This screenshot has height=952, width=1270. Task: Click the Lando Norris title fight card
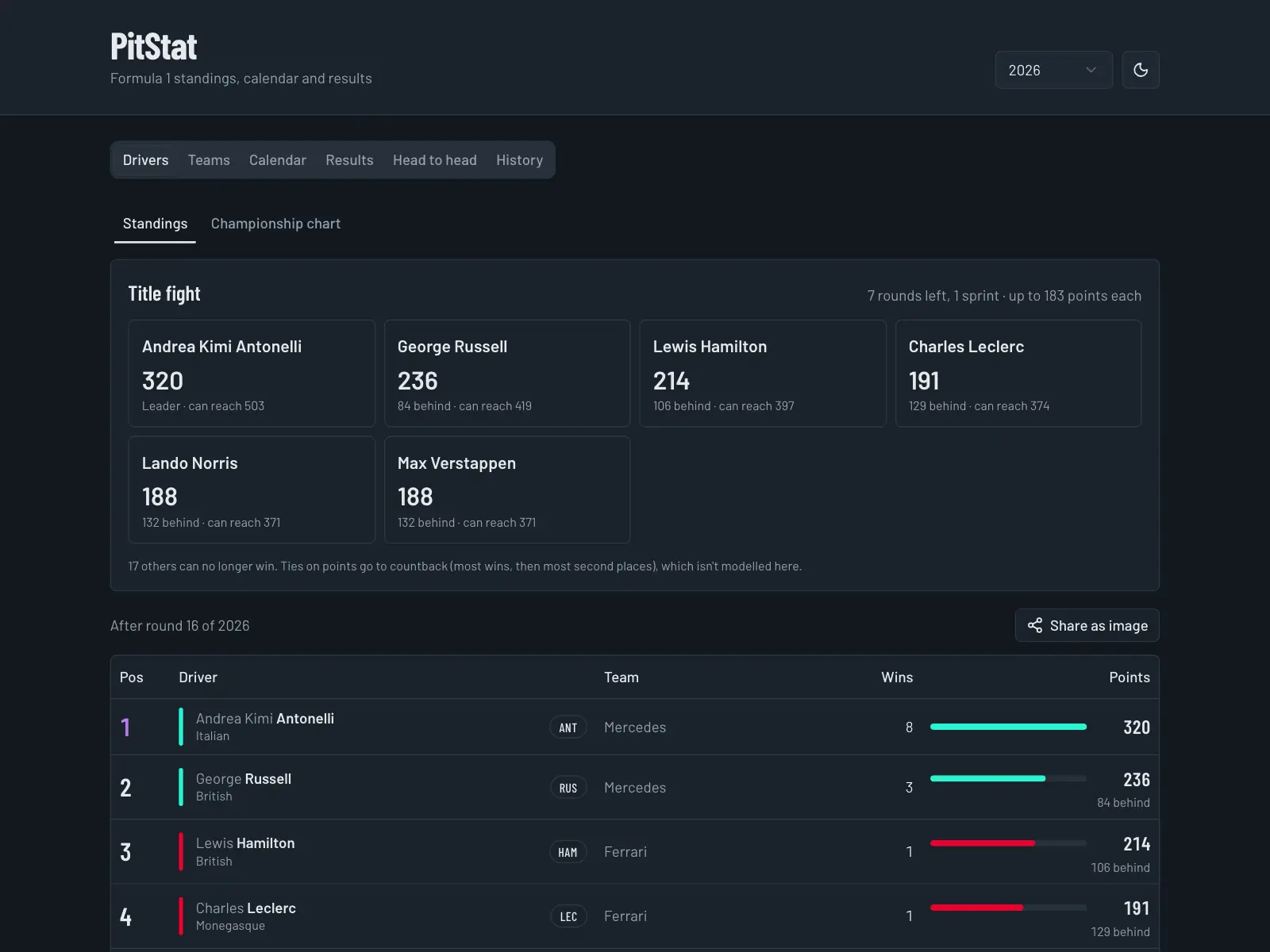coord(252,489)
